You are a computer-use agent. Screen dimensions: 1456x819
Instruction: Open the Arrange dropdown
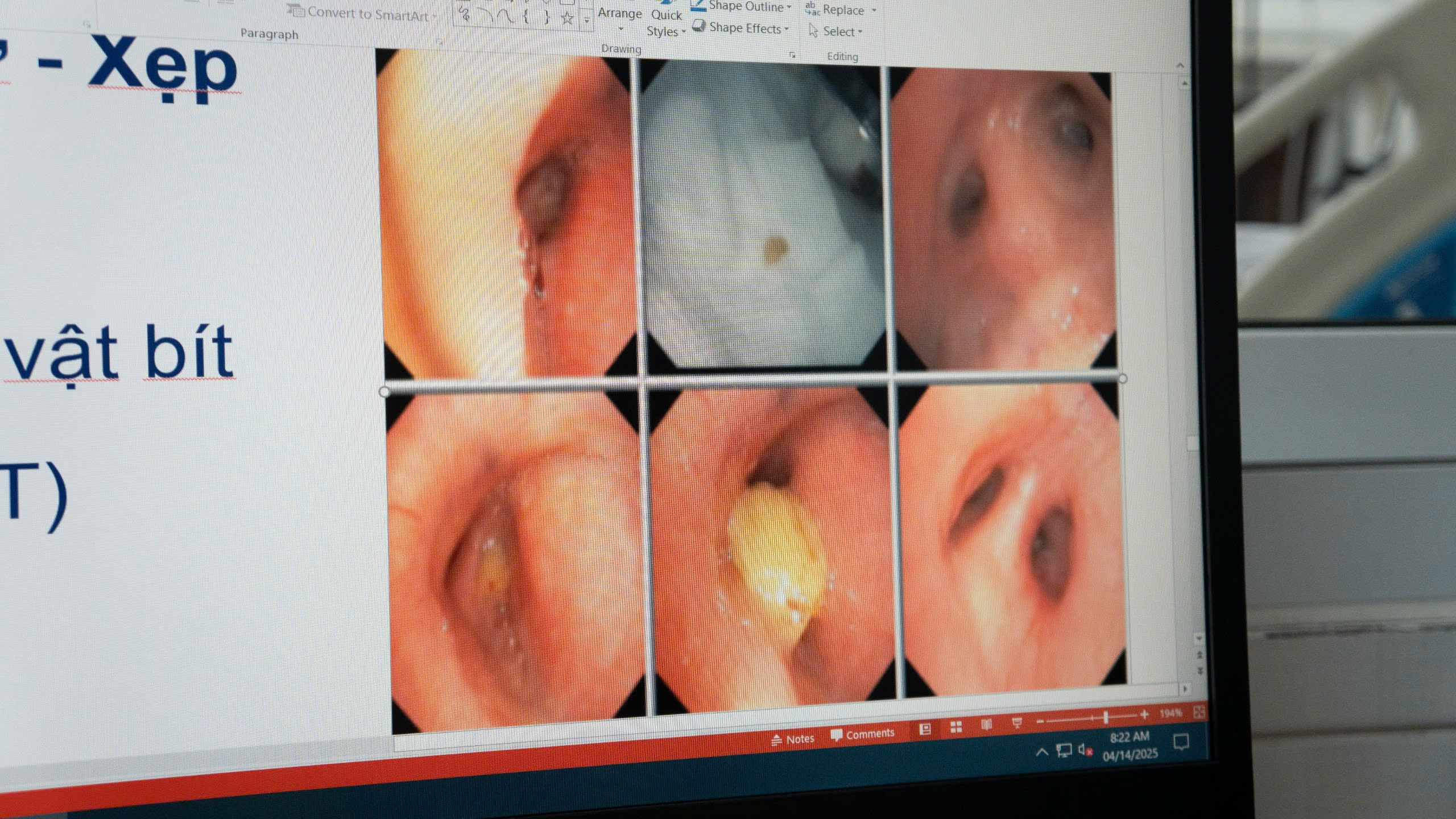(619, 19)
